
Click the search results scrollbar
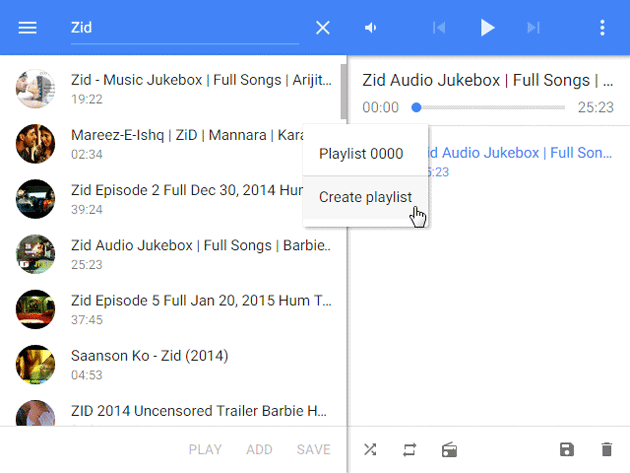344,92
